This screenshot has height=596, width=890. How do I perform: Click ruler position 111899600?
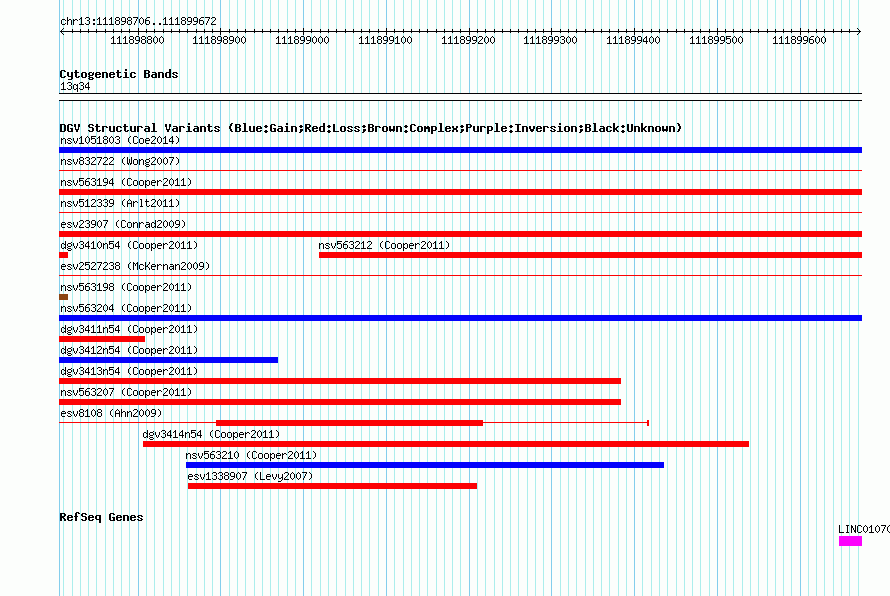coord(799,40)
